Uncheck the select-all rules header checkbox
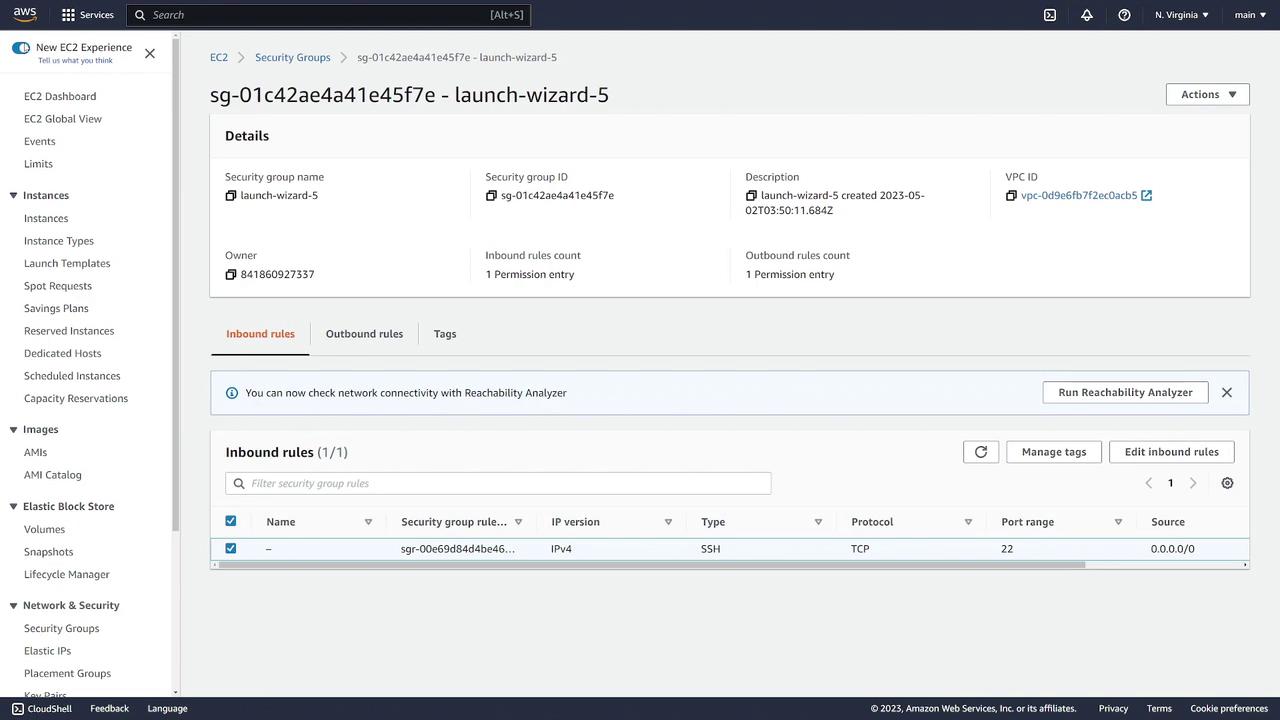This screenshot has height=720, width=1280. point(231,521)
